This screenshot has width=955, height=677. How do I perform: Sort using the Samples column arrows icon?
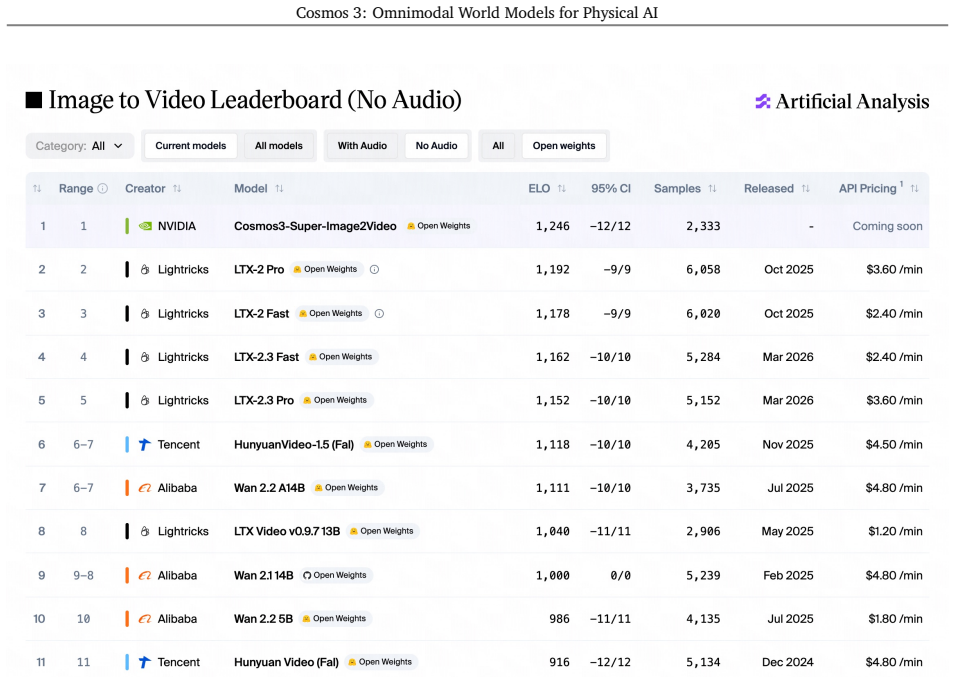712,188
